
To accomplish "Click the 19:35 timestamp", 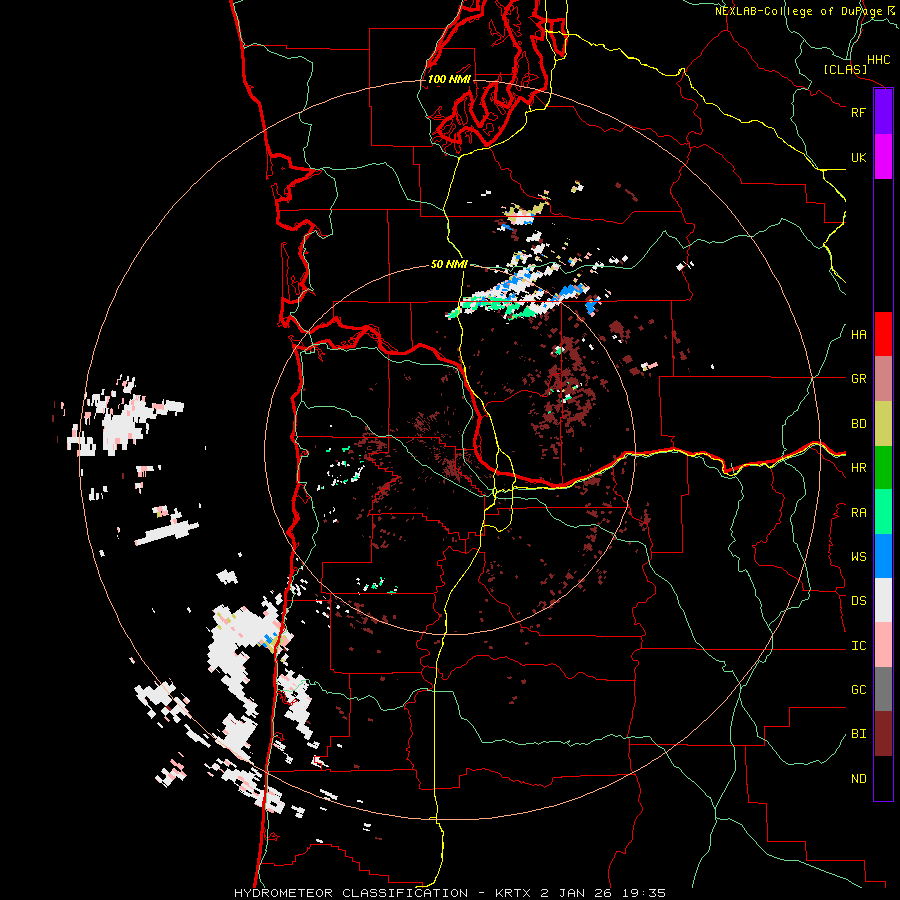I will [x=647, y=893].
